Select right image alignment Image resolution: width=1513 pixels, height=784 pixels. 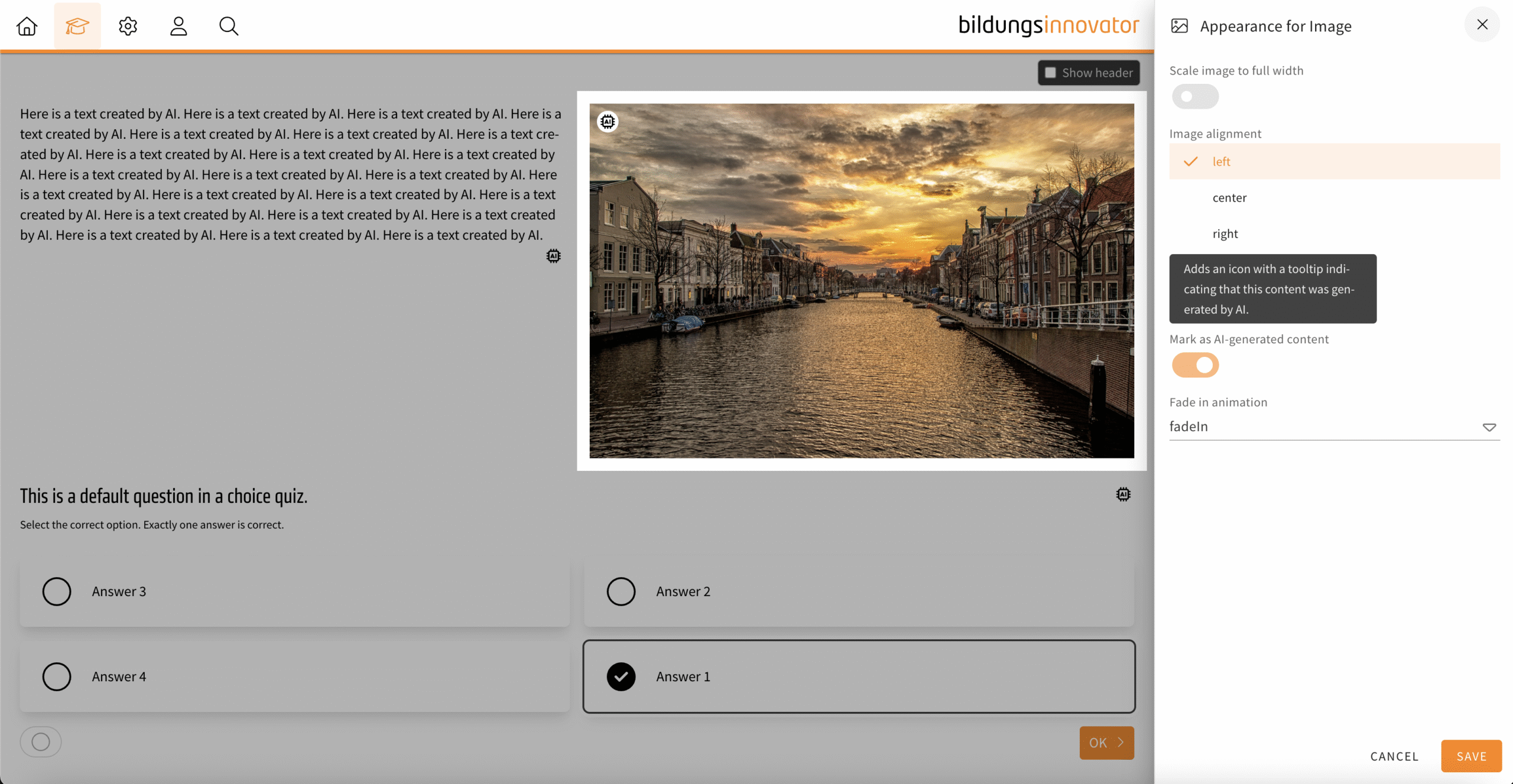coord(1225,234)
